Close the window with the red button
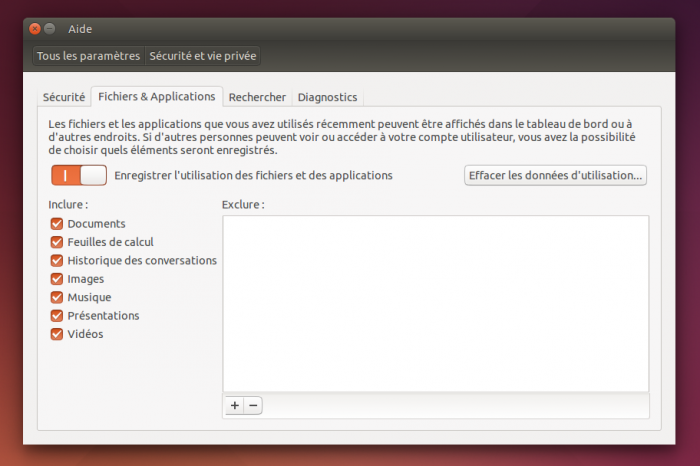The width and height of the screenshot is (700, 466). point(34,29)
